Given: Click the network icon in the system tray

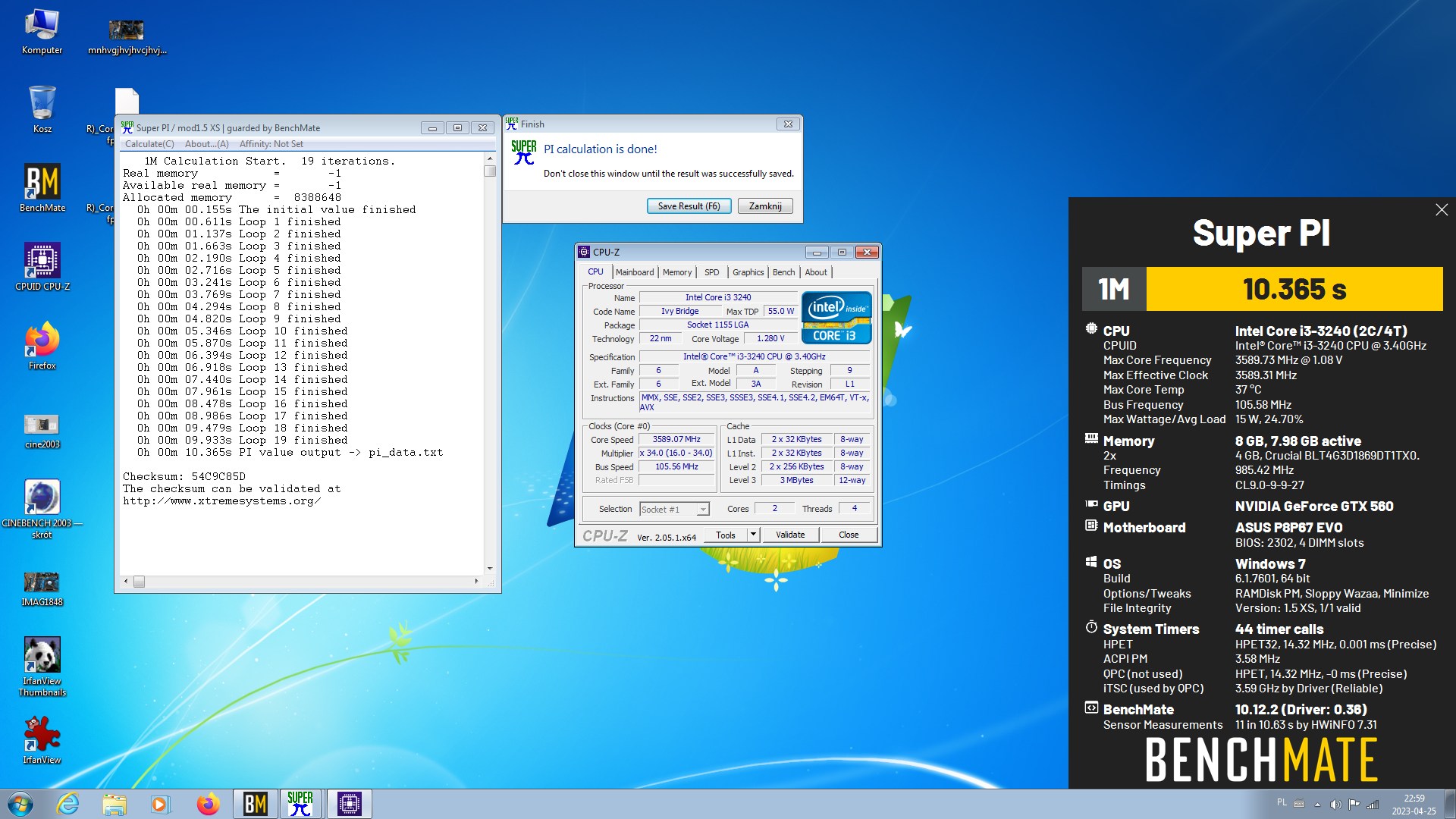Looking at the screenshot, I should (x=1373, y=805).
